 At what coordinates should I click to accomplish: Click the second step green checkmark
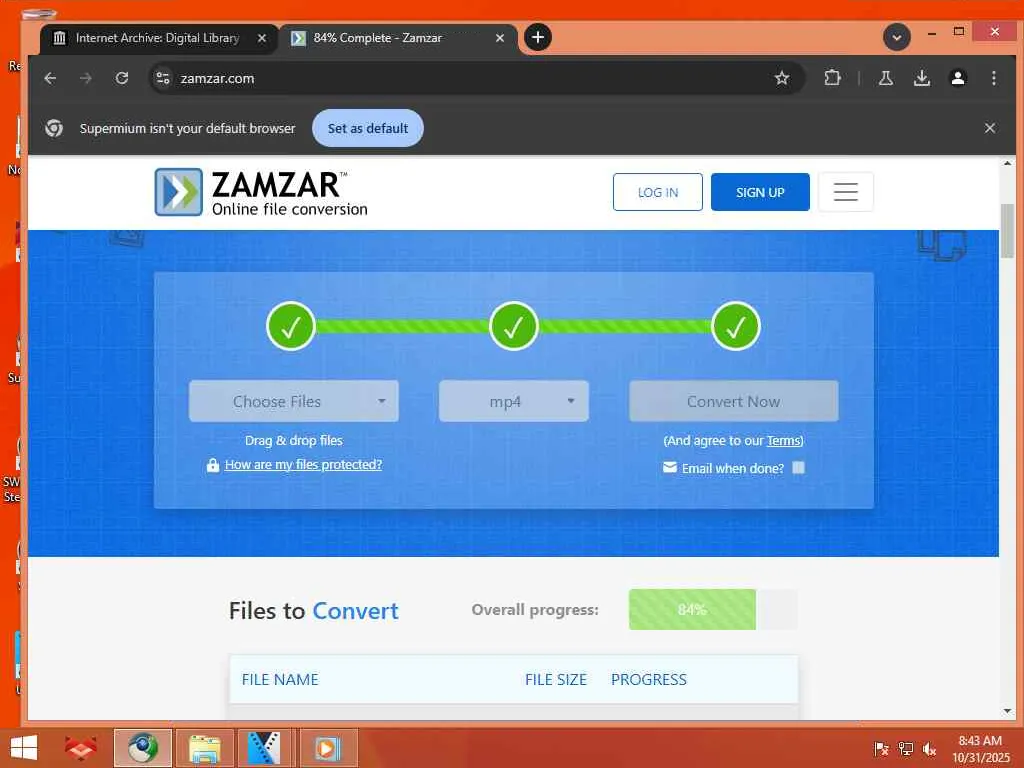click(513, 327)
